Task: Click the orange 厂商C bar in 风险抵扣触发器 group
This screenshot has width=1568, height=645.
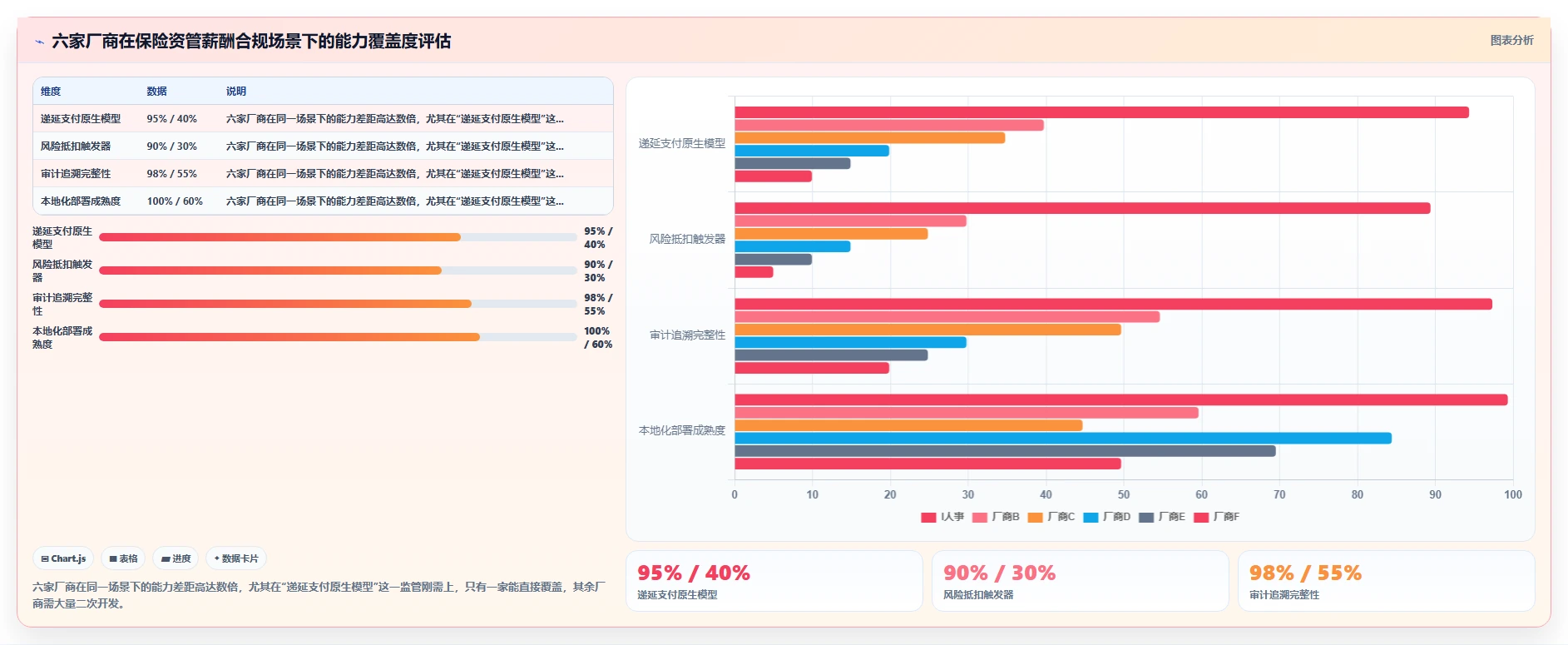Action: click(831, 234)
